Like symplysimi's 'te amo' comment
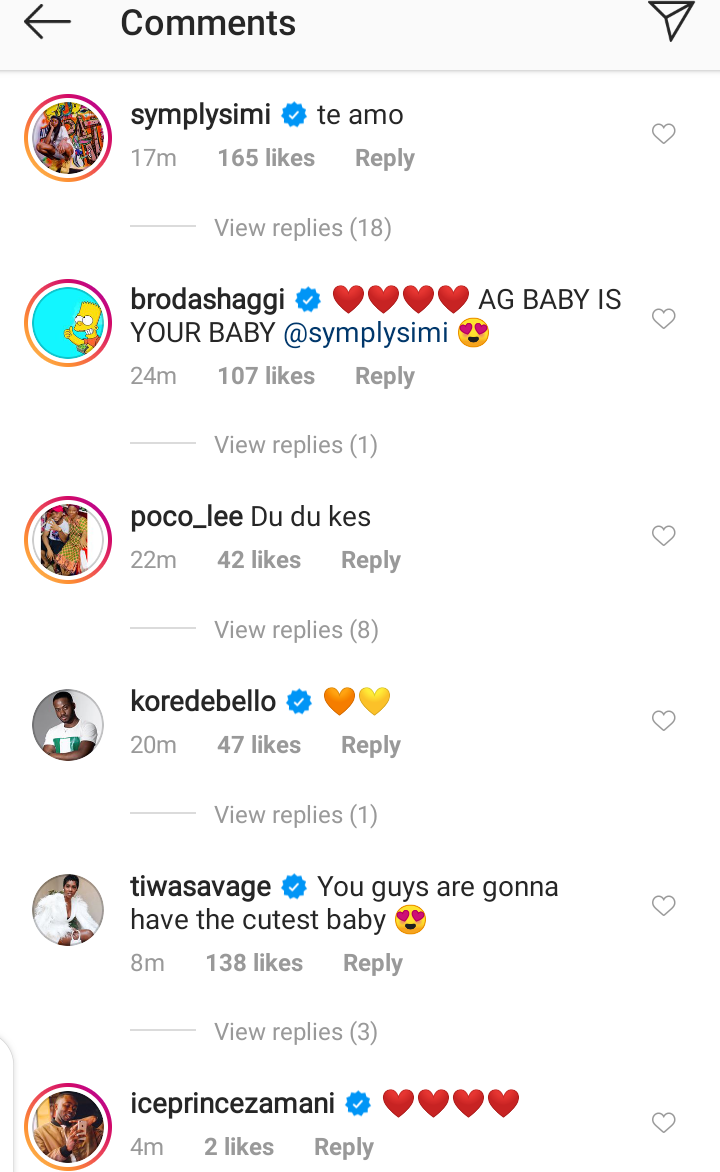720x1172 pixels. (x=664, y=134)
